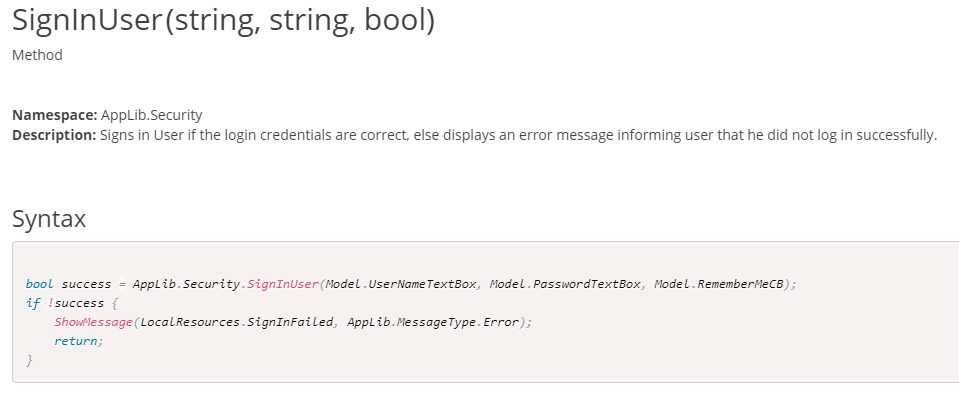Click the closing brace on the last code line
959x403 pixels.
[30, 360]
